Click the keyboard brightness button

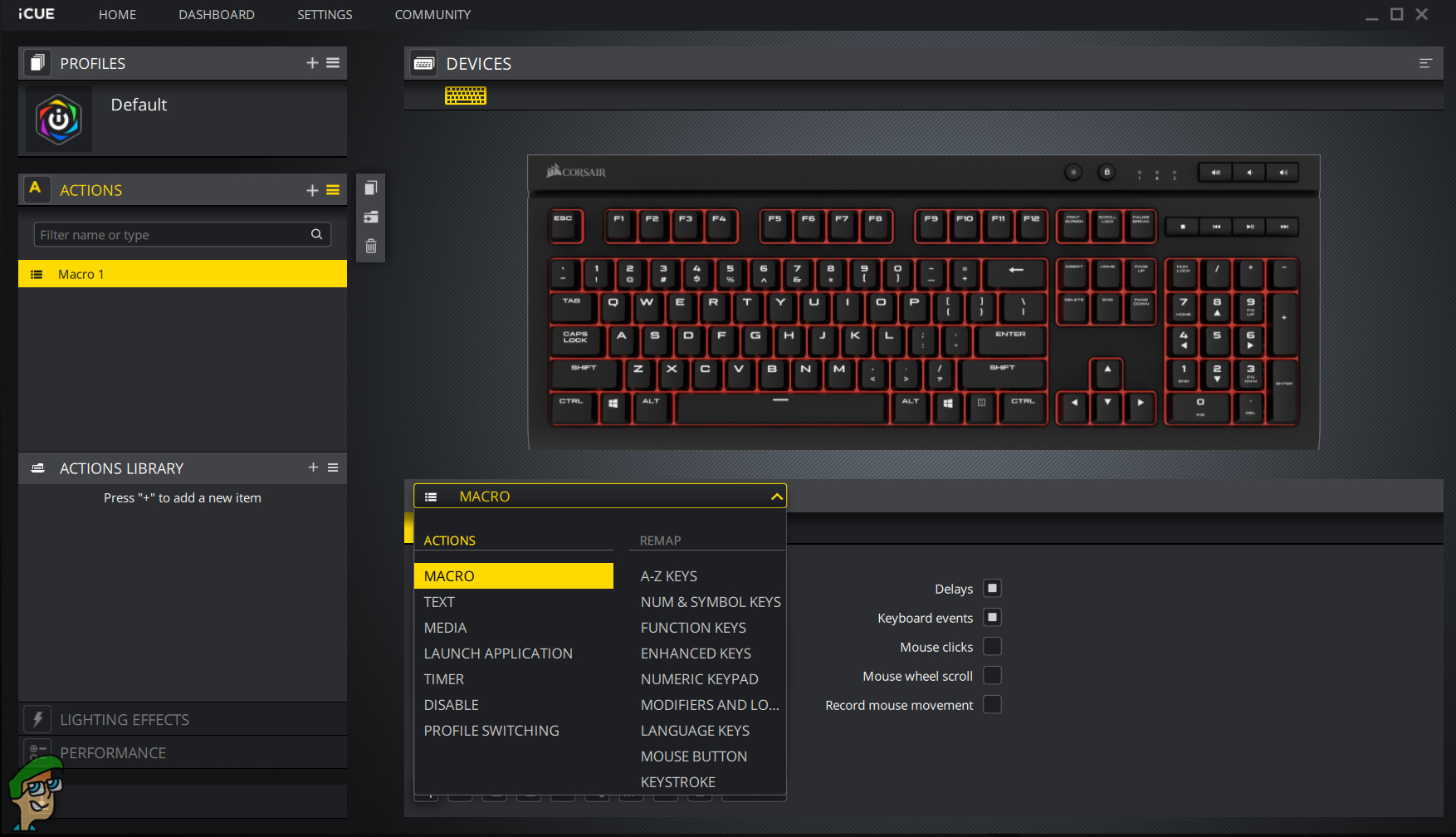click(x=1073, y=173)
